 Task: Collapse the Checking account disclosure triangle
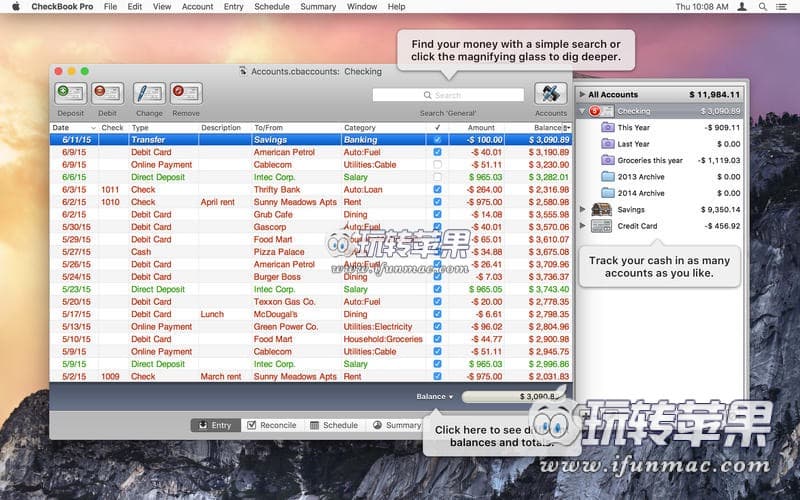[x=582, y=111]
